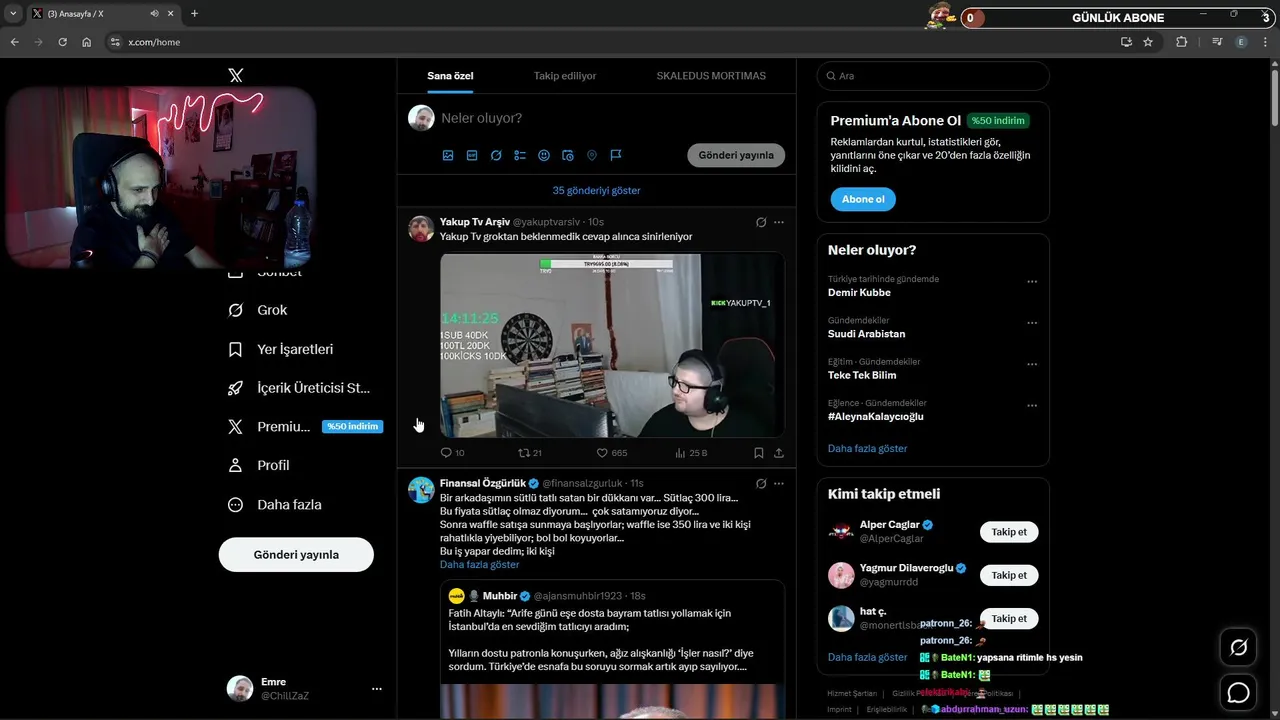The height and width of the screenshot is (720, 1280).
Task: Click Abone ol Premium button
Action: tap(863, 199)
